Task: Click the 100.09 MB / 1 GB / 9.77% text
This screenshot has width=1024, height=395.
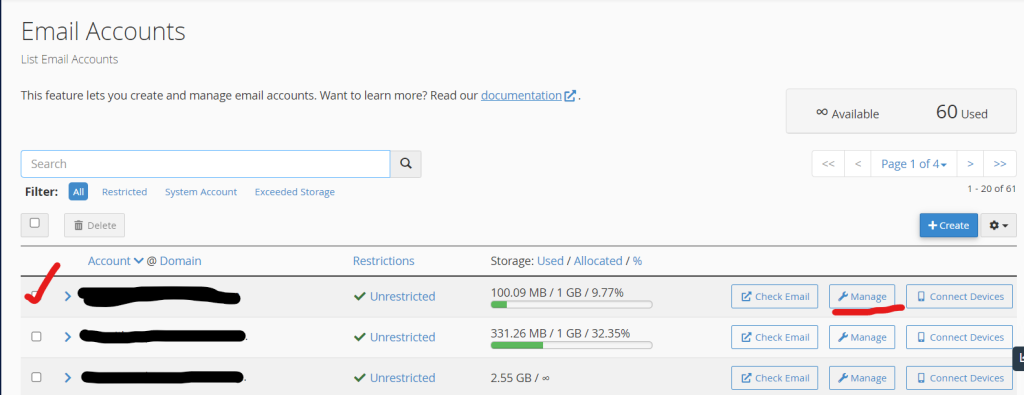Action: [x=557, y=292]
